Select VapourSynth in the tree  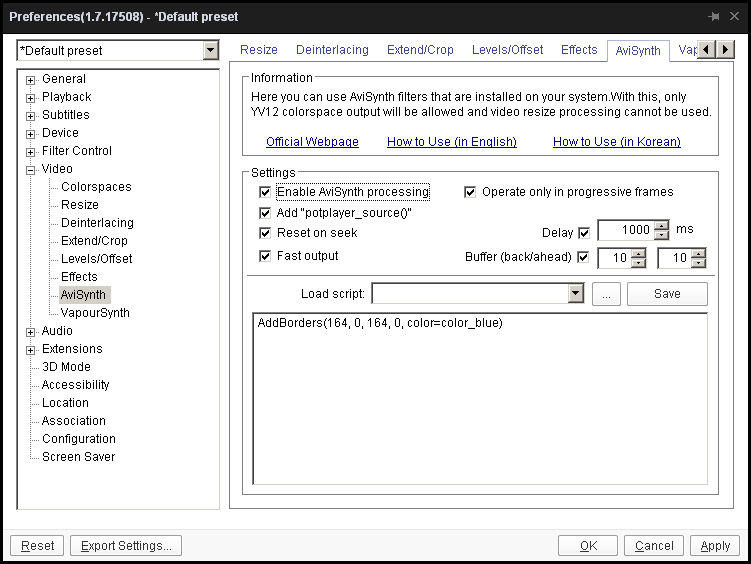pyautogui.click(x=95, y=313)
